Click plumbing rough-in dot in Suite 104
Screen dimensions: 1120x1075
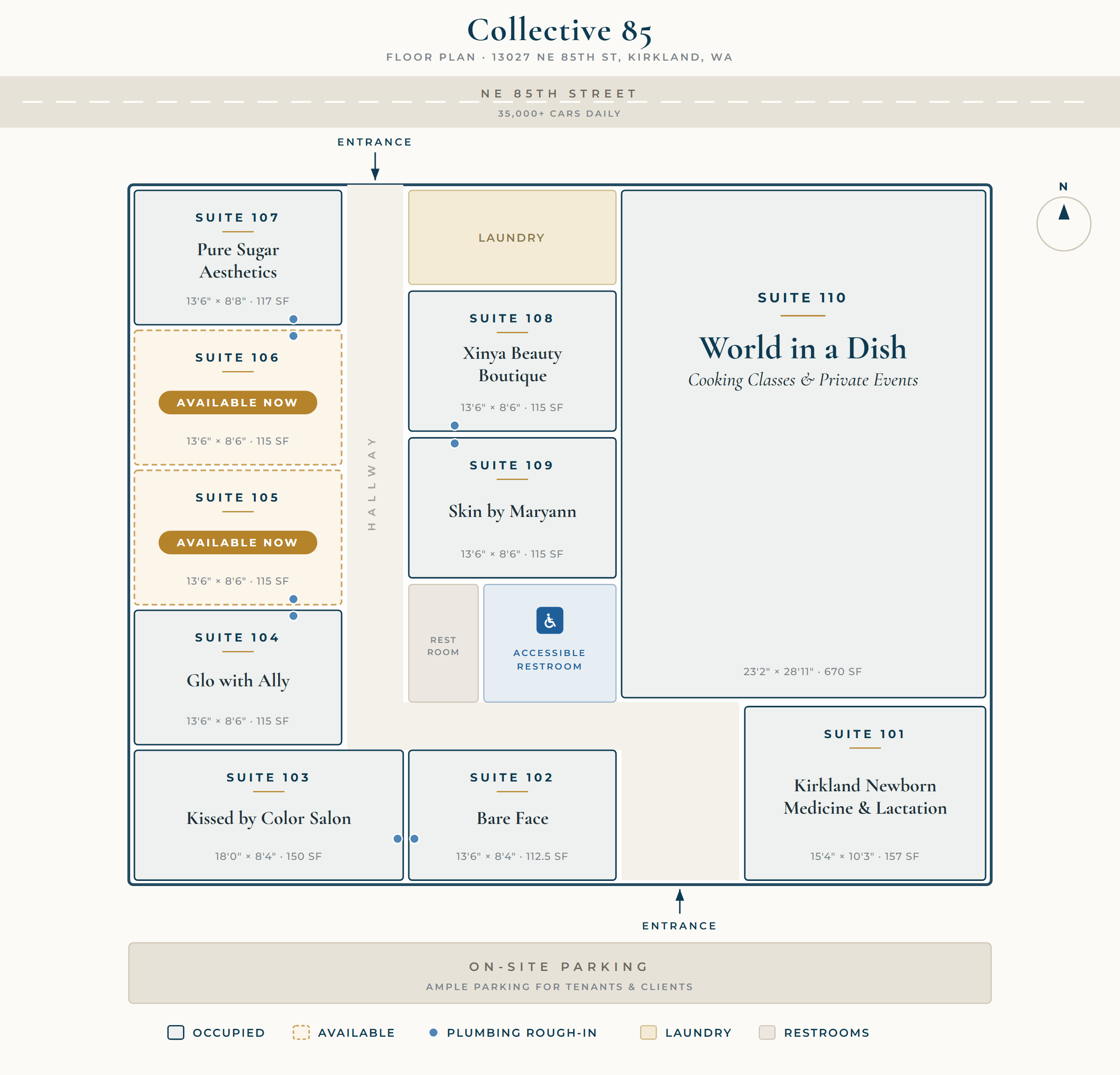click(293, 616)
